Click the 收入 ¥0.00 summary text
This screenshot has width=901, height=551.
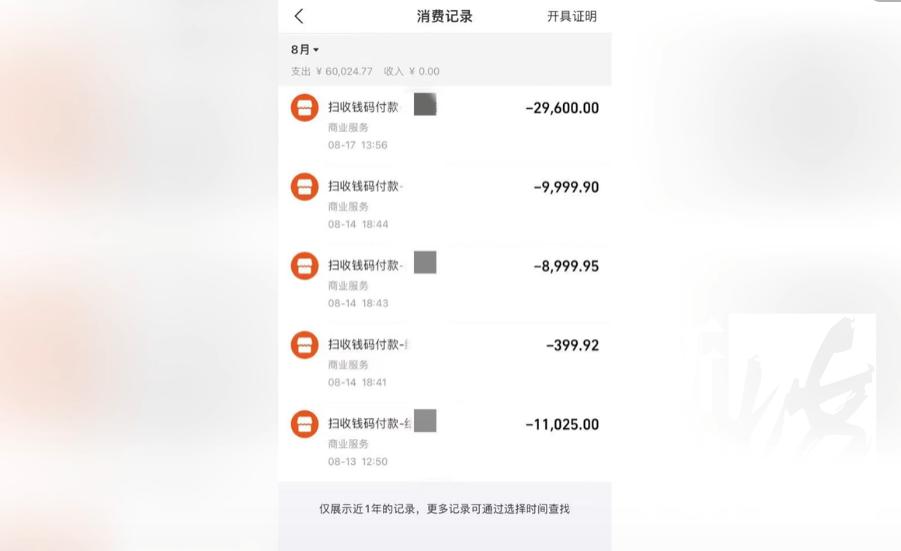click(x=411, y=71)
